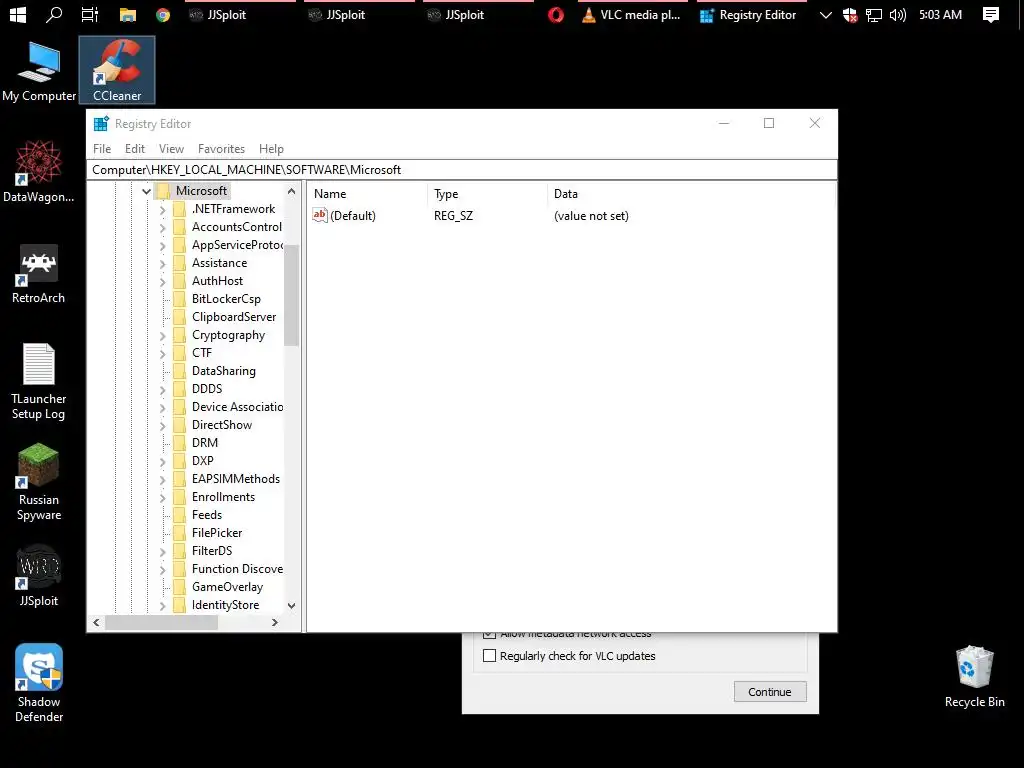
Task: Select the BitLockerCsp key
Action: click(x=226, y=299)
